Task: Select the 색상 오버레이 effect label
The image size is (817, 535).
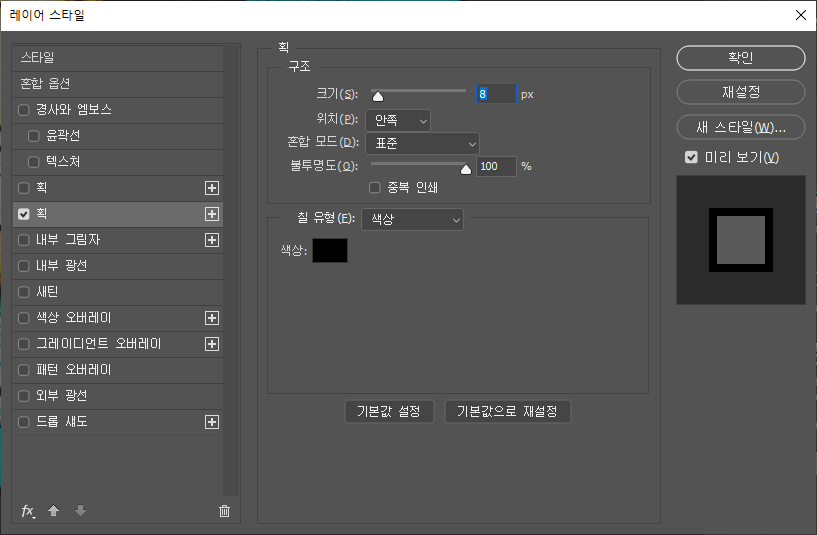Action: point(73,318)
